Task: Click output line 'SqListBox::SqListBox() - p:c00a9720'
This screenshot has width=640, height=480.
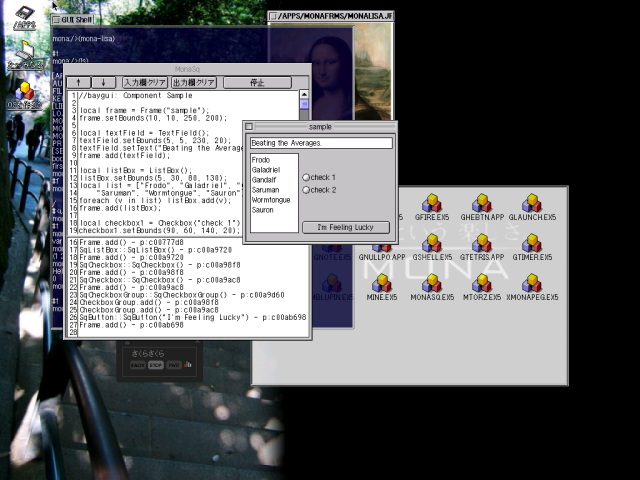Action: (x=156, y=250)
